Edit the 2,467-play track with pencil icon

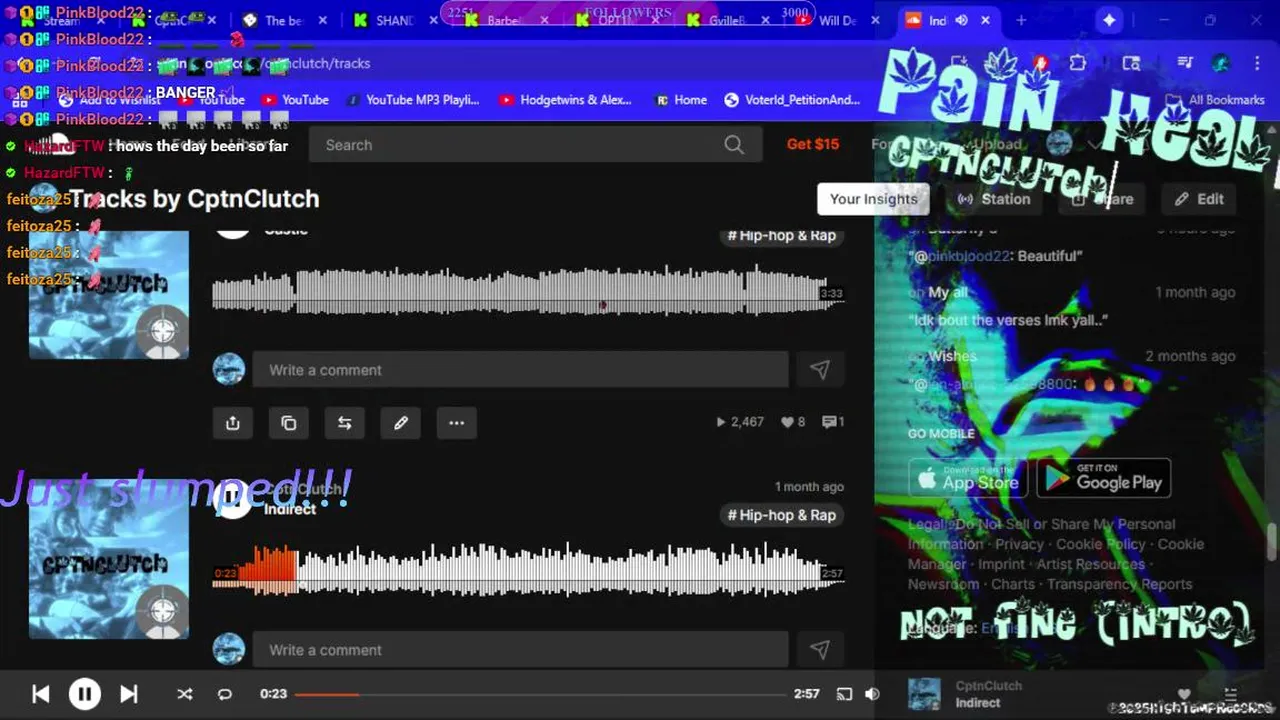(401, 423)
